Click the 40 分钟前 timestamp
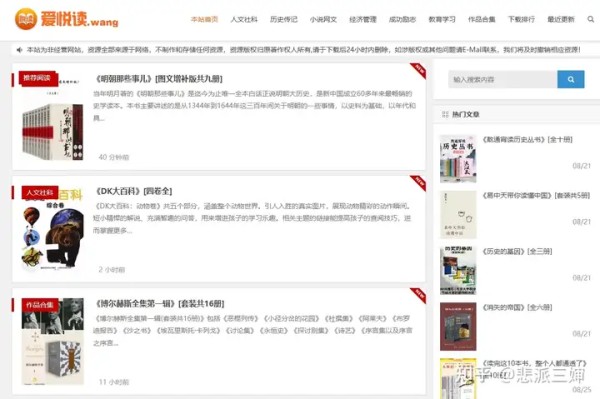 tap(114, 157)
